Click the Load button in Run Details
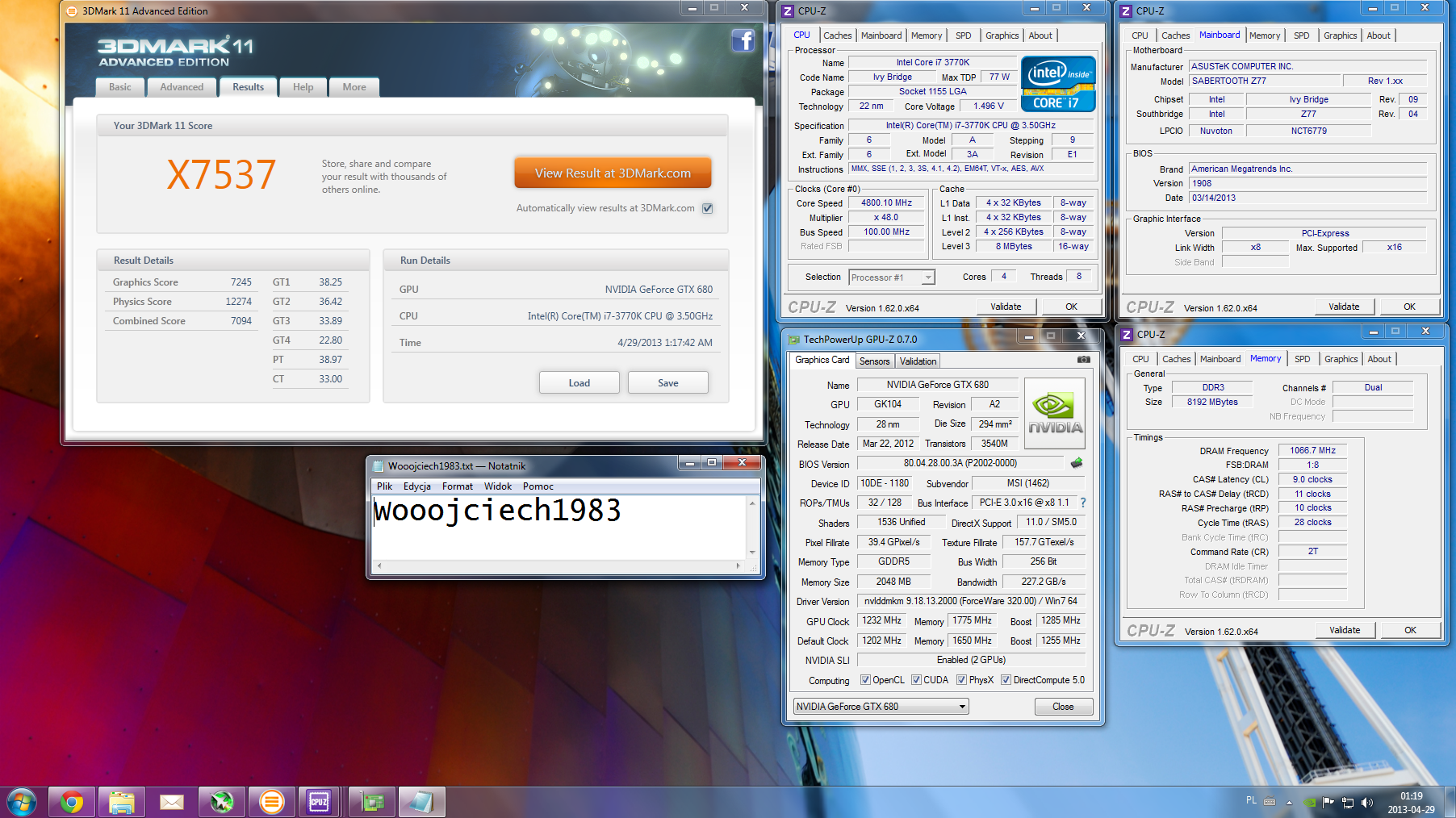 click(579, 382)
